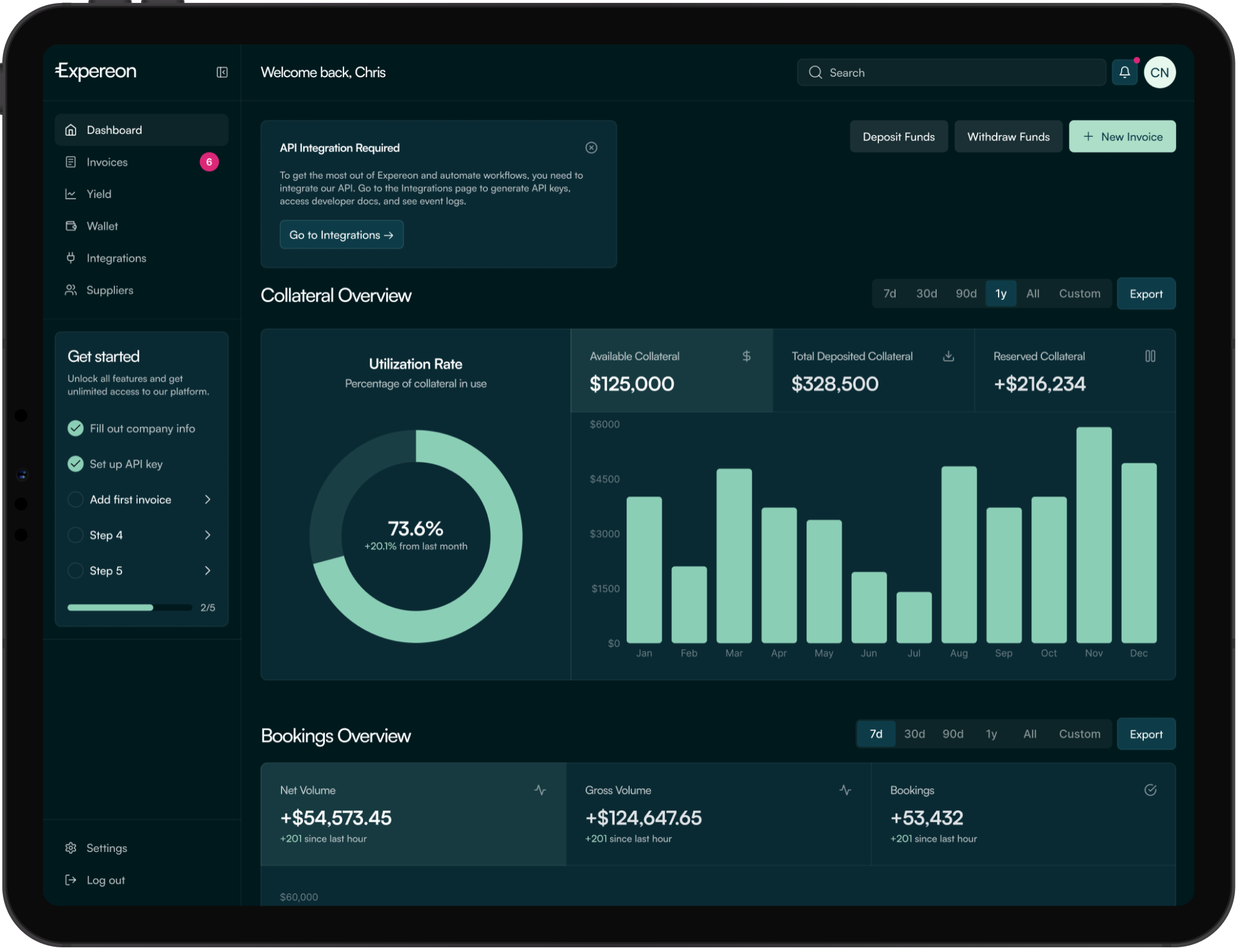This screenshot has height=952, width=1242.
Task: Open notifications via the bell icon
Action: (x=1124, y=72)
